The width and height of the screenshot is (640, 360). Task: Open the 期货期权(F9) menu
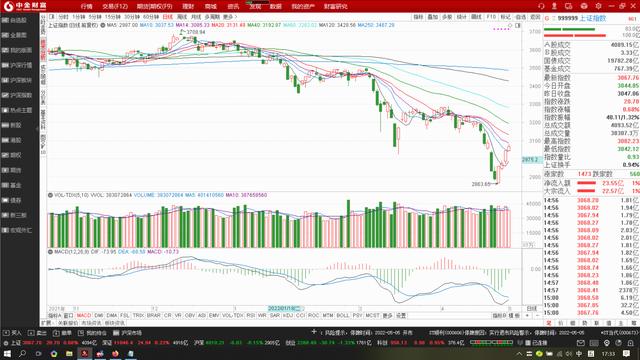pos(154,7)
